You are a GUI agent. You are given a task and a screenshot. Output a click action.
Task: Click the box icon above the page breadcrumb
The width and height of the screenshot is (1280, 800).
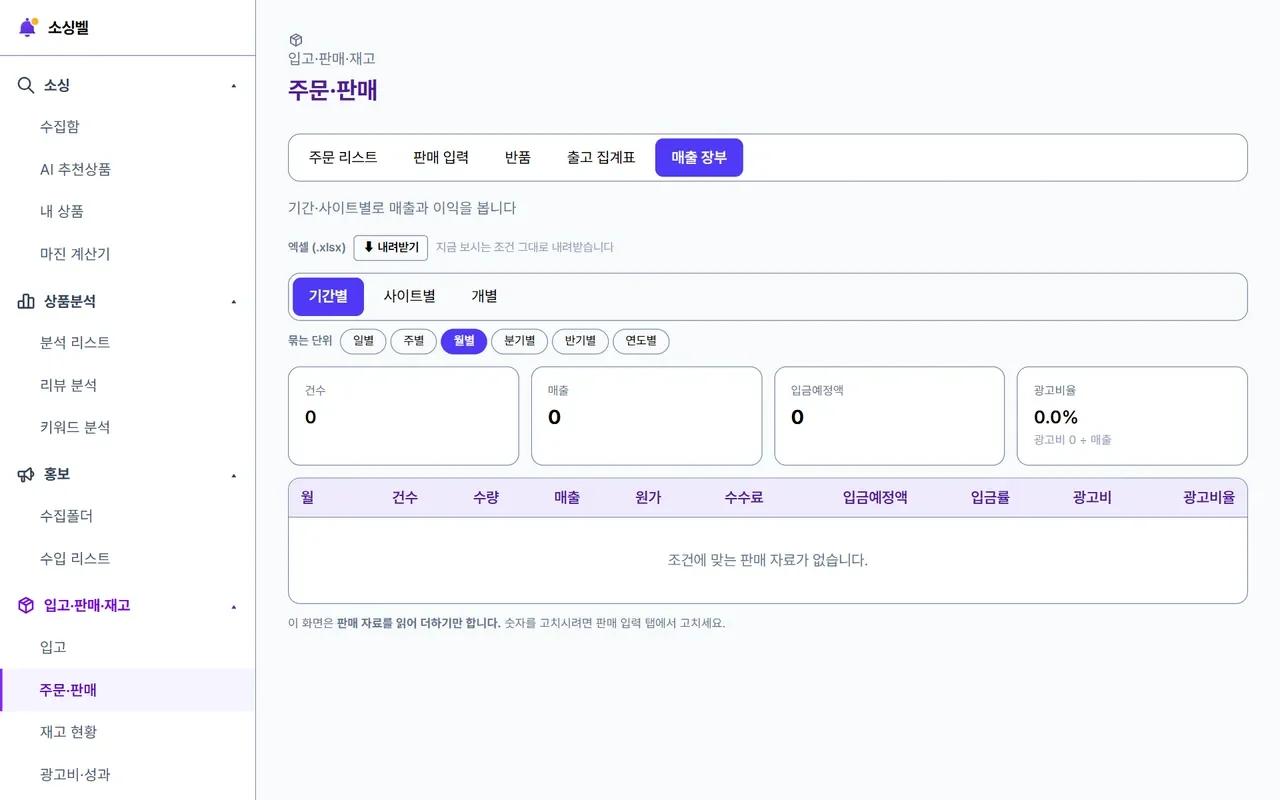[296, 40]
